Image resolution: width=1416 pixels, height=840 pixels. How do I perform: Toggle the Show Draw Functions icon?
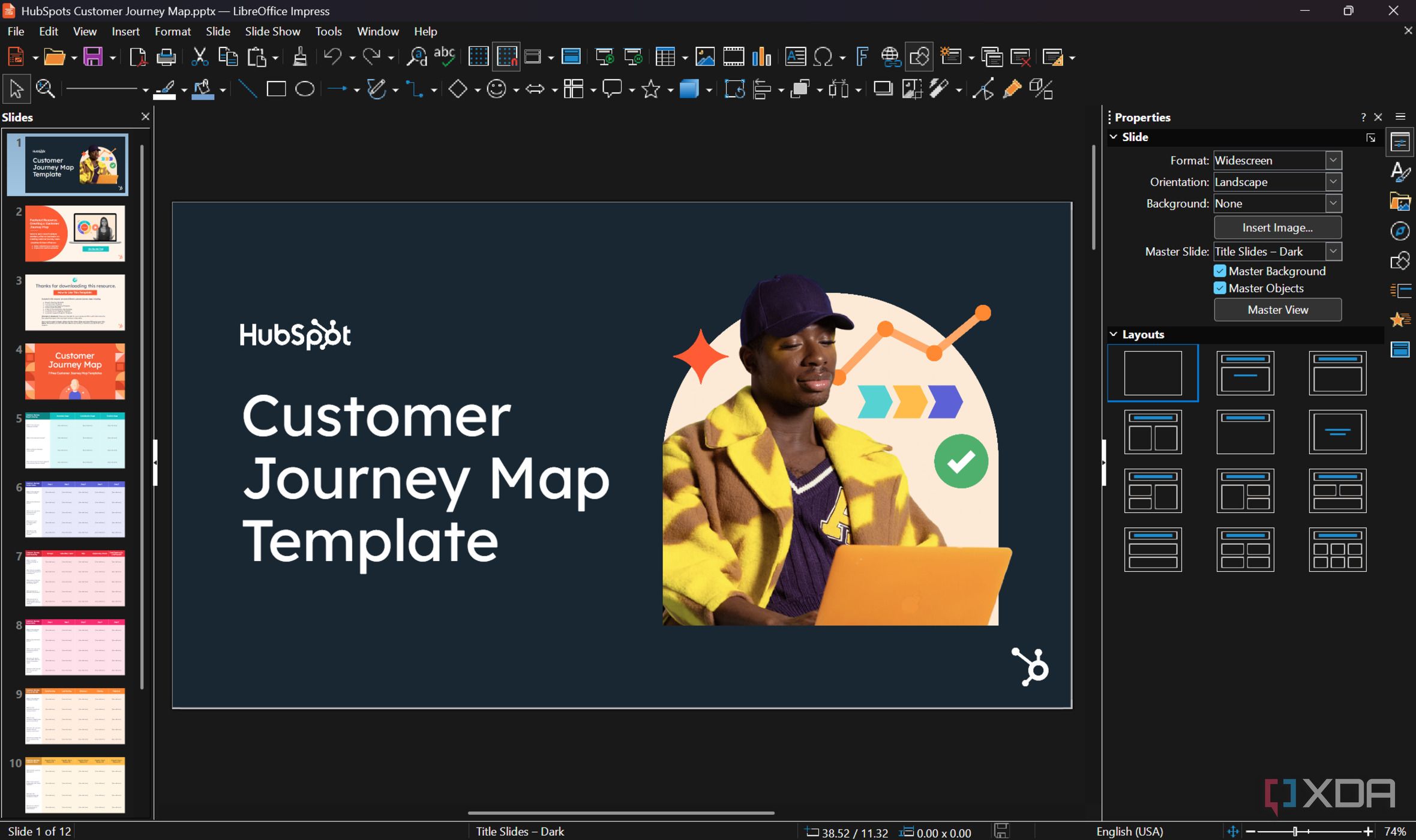(919, 57)
